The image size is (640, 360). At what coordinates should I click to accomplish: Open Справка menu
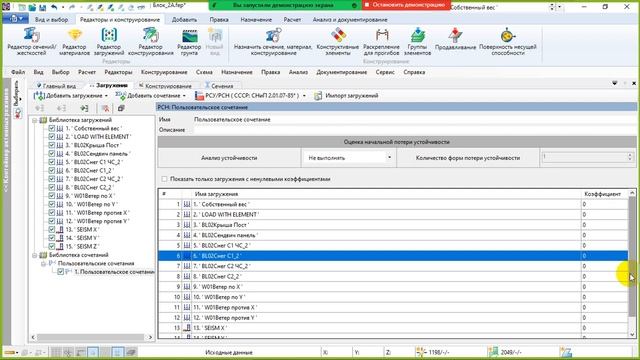coord(414,72)
